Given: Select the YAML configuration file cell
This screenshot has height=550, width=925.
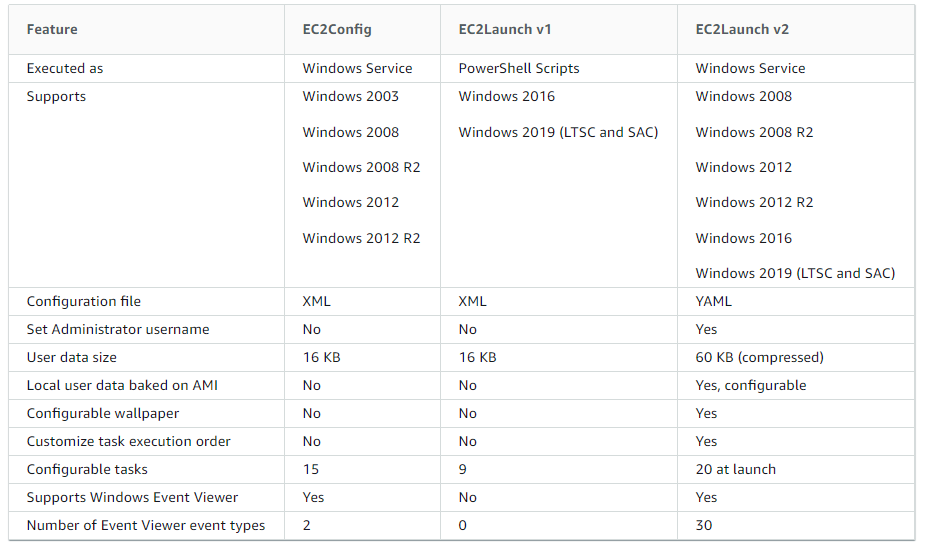Looking at the screenshot, I should 713,302.
